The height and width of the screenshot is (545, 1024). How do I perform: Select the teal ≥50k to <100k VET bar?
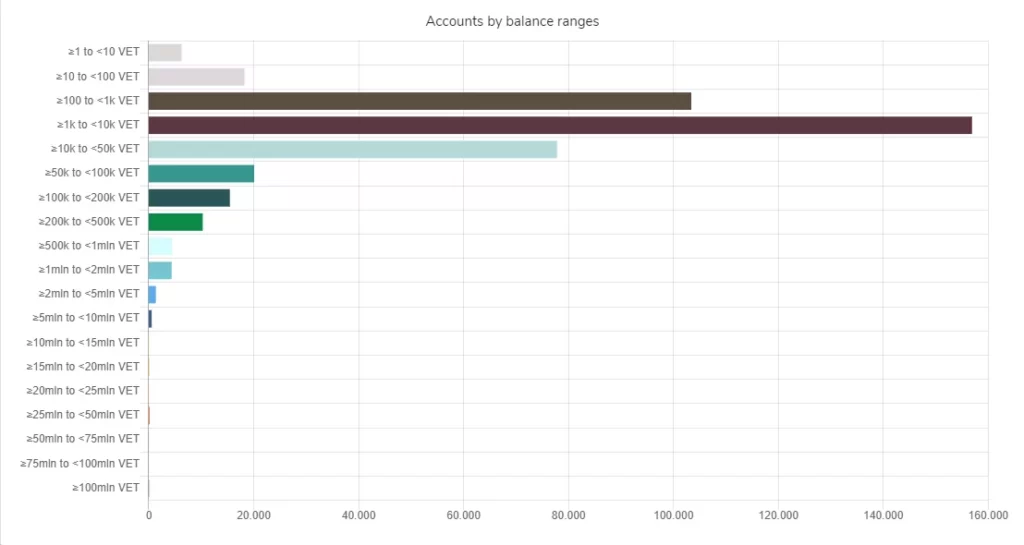[x=201, y=173]
